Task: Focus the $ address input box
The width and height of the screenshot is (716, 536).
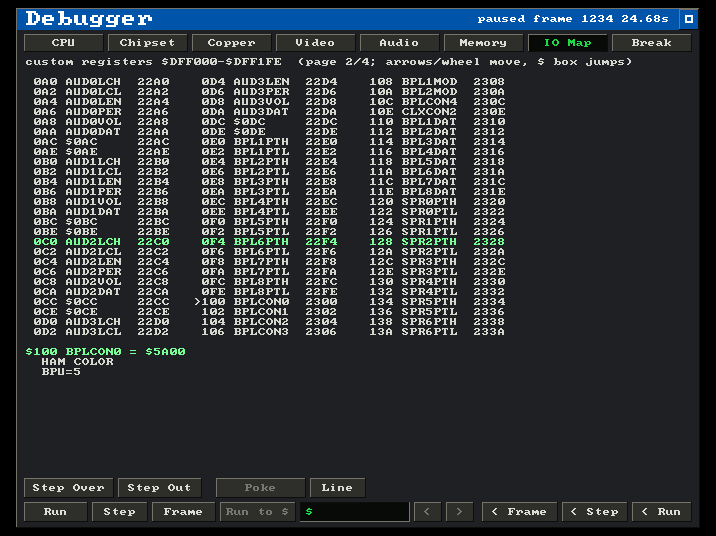Action: (355, 512)
